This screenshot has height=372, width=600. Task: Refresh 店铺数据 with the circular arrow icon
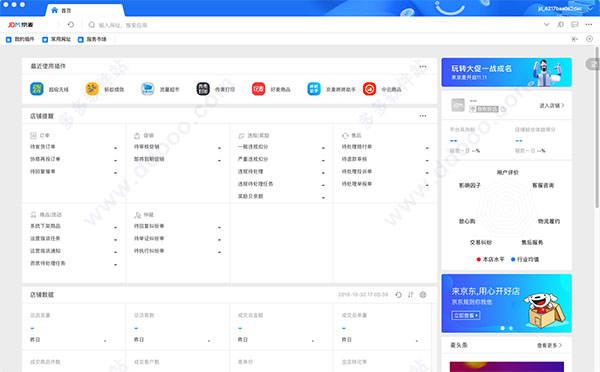[398, 295]
